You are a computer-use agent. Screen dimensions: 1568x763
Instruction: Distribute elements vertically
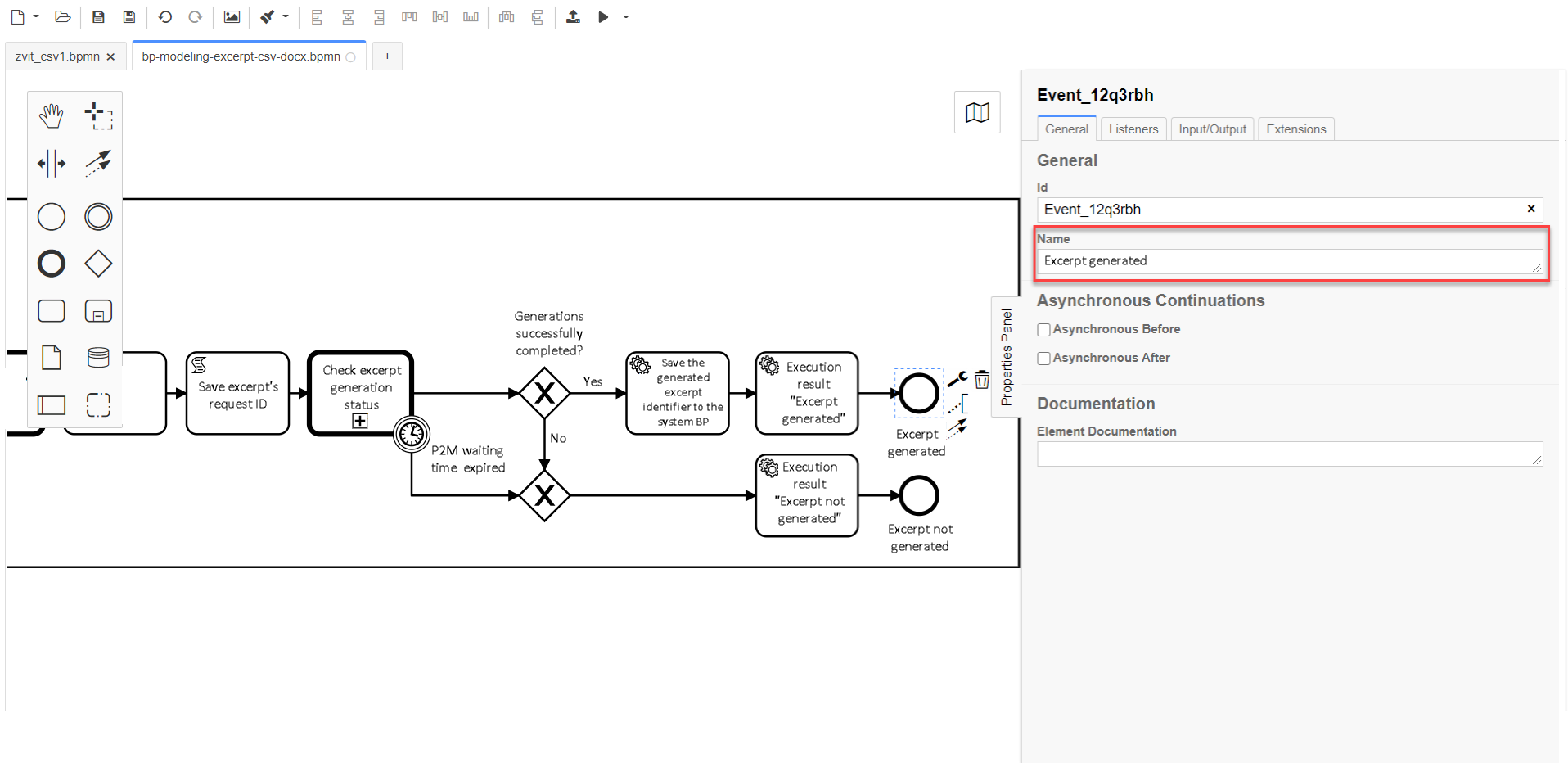click(x=537, y=16)
